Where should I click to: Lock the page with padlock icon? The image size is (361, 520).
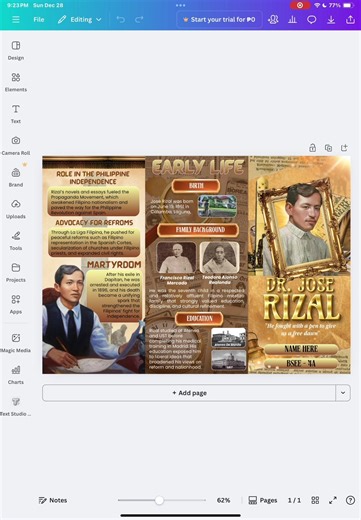[312, 148]
